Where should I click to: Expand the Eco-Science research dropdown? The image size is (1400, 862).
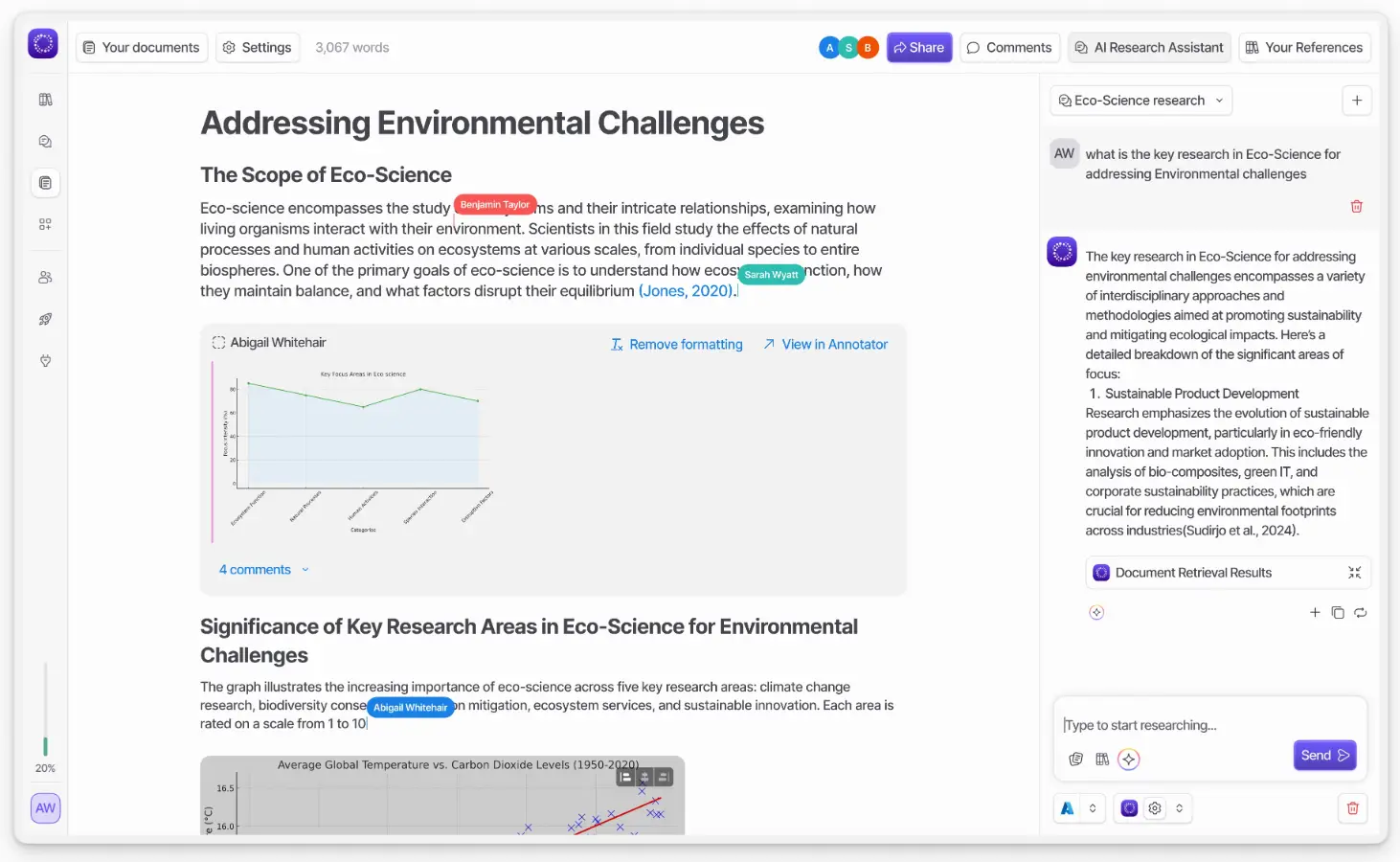[x=1141, y=101]
